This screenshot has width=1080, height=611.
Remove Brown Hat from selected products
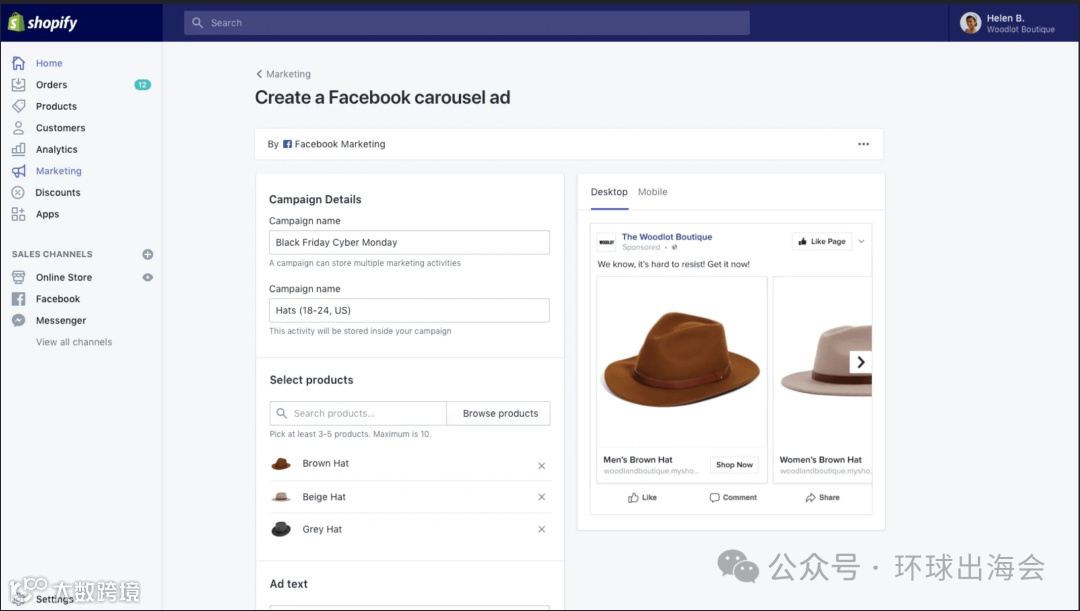[541, 466]
